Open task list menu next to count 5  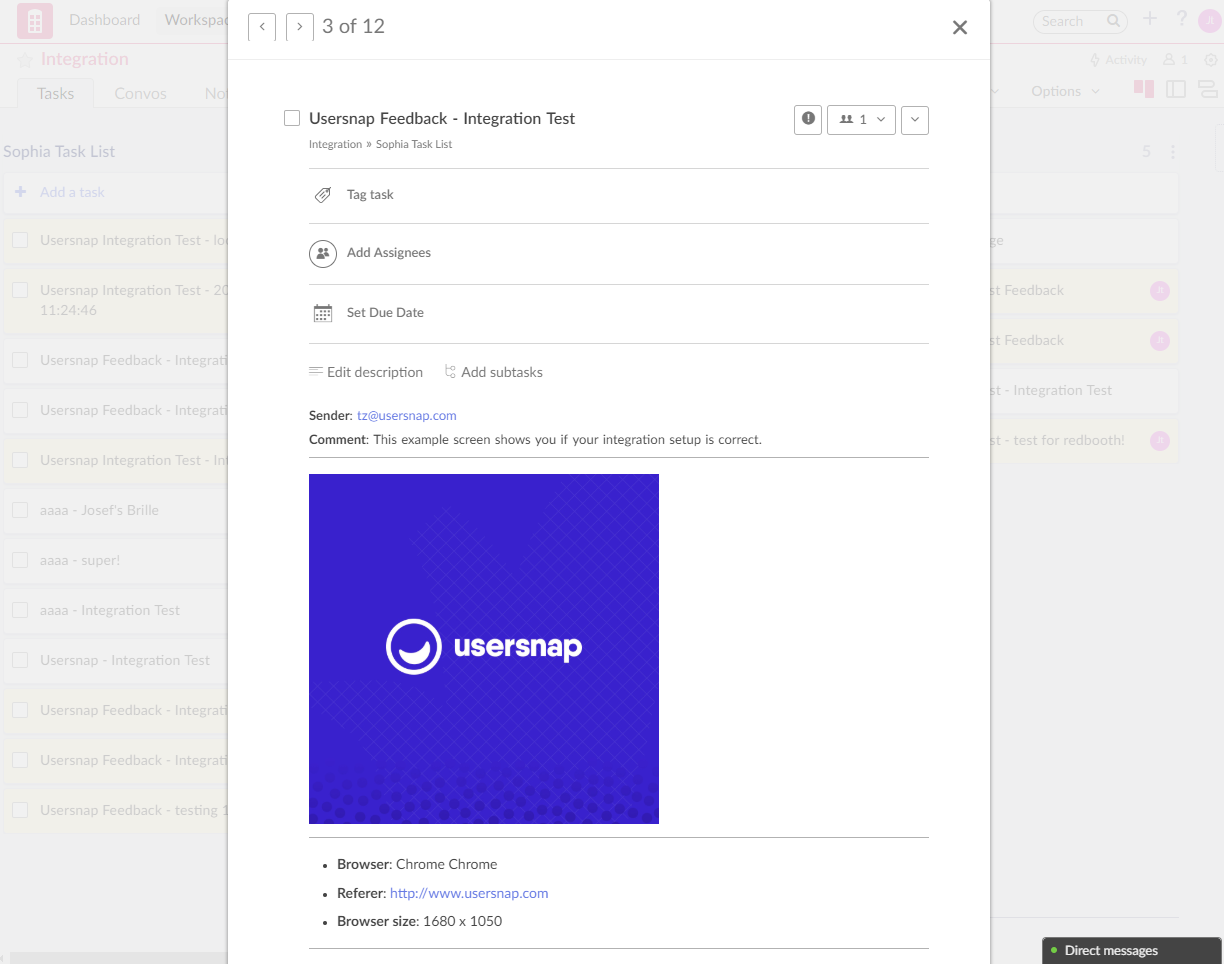coord(1173,152)
